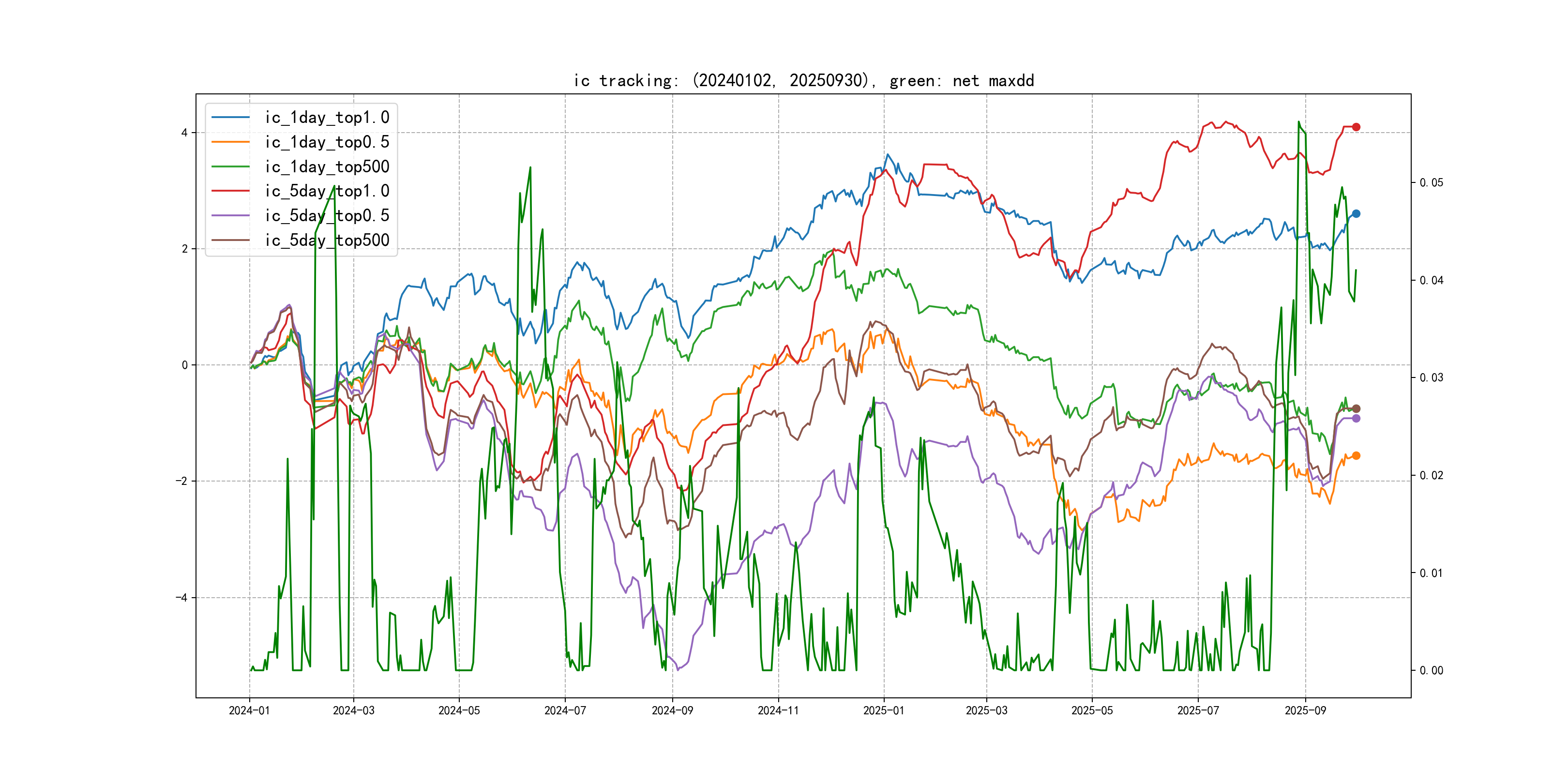Click the -4 left-axis tick label

point(181,598)
